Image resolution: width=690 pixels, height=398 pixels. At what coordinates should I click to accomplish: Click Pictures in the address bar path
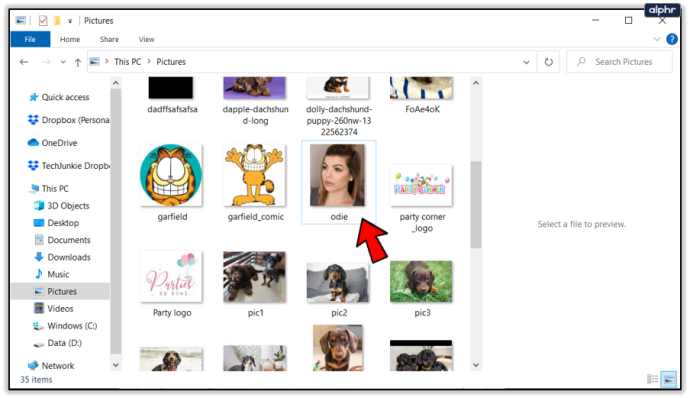(x=171, y=62)
